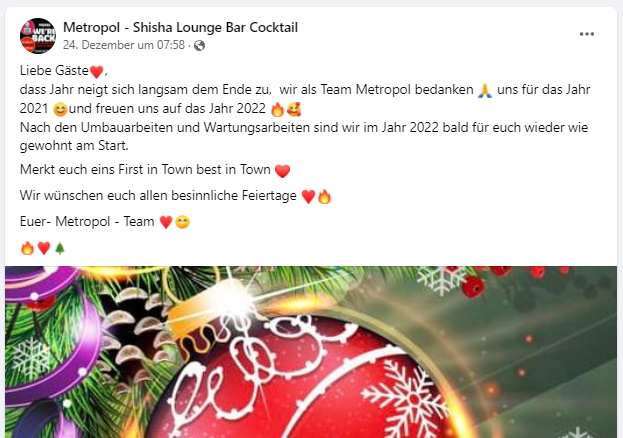The width and height of the screenshot is (623, 438).
Task: Click the smiling emoji after 2021
Action: 60,109
